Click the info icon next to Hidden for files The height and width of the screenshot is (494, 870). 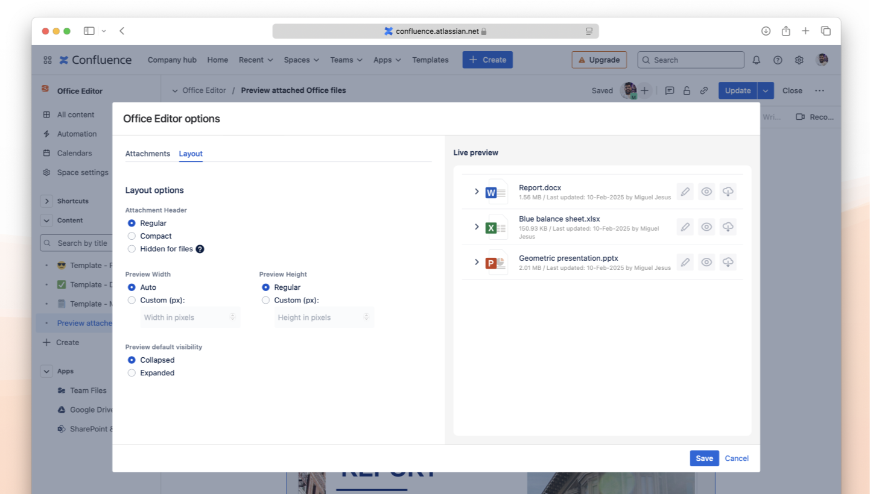point(200,249)
